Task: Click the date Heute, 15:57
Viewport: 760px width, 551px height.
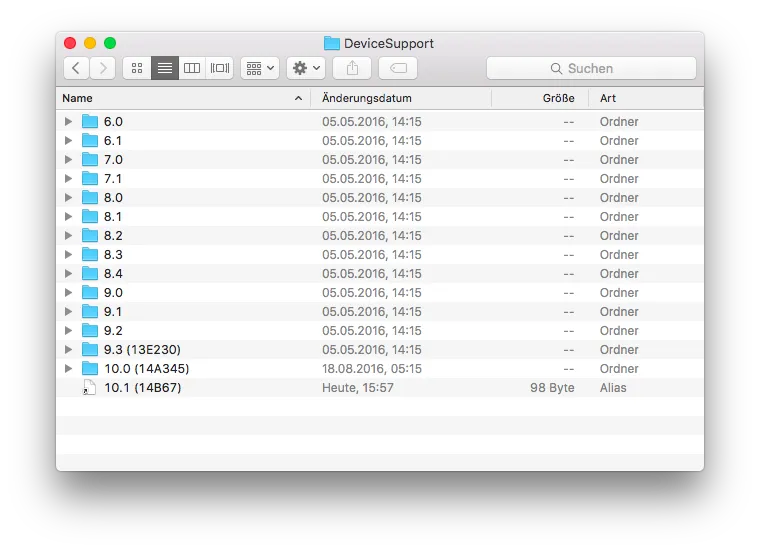Action: 358,388
